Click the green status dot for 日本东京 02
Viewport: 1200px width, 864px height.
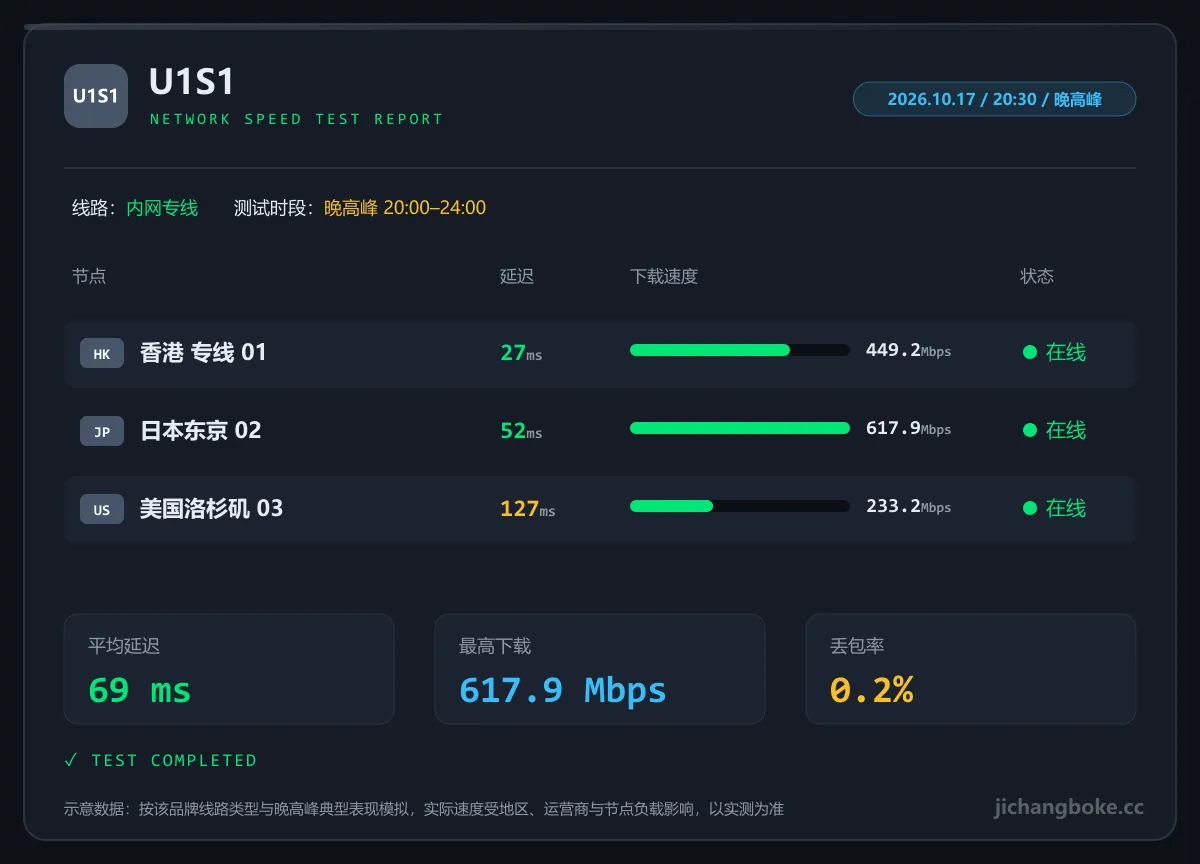1029,430
